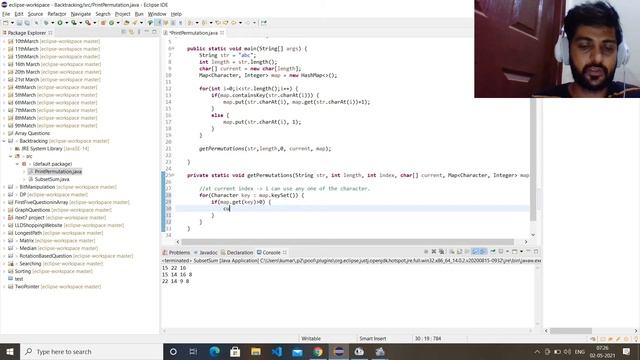Select the LLDShoppingWebsite project
This screenshot has width=640, height=360.
click(38, 225)
